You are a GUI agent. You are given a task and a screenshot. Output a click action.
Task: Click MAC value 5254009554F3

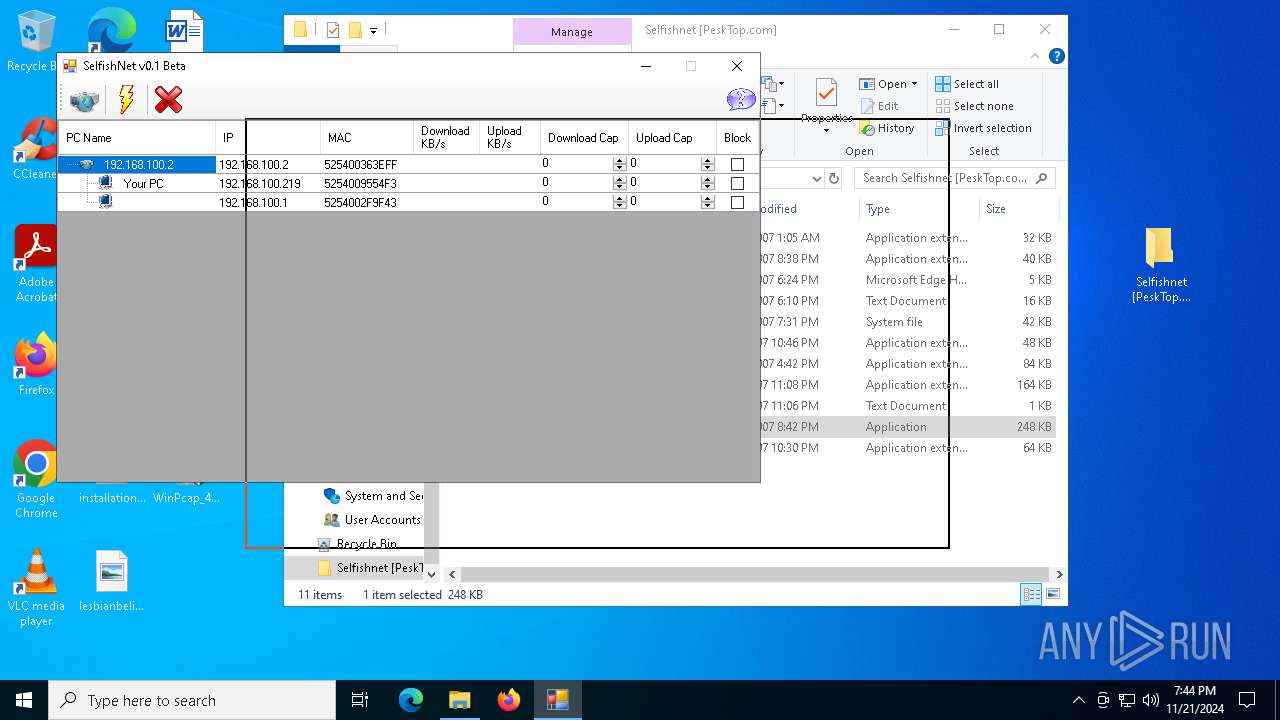(360, 184)
